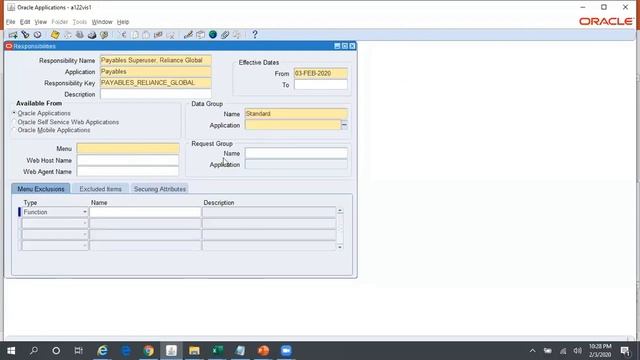Image resolution: width=640 pixels, height=360 pixels.
Task: Click the Print toolbar icon
Action: click(x=92, y=35)
